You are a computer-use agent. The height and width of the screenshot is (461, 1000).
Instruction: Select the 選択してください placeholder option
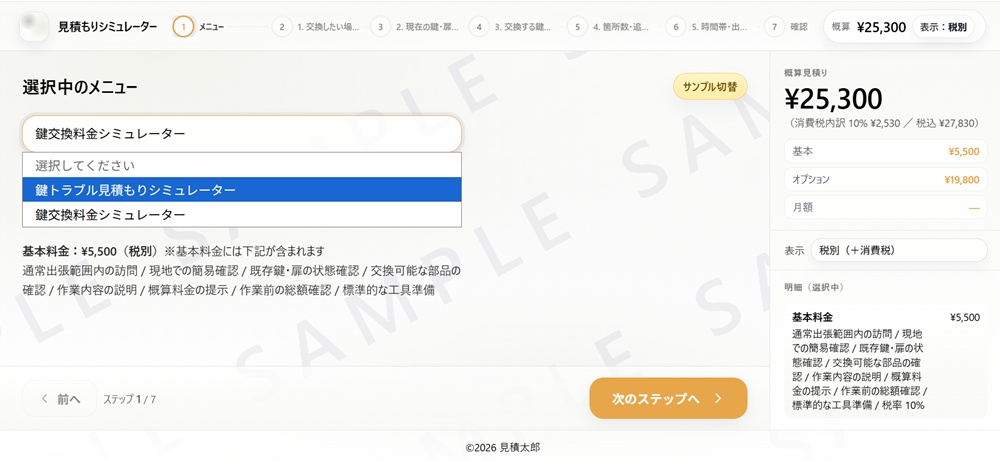241,165
